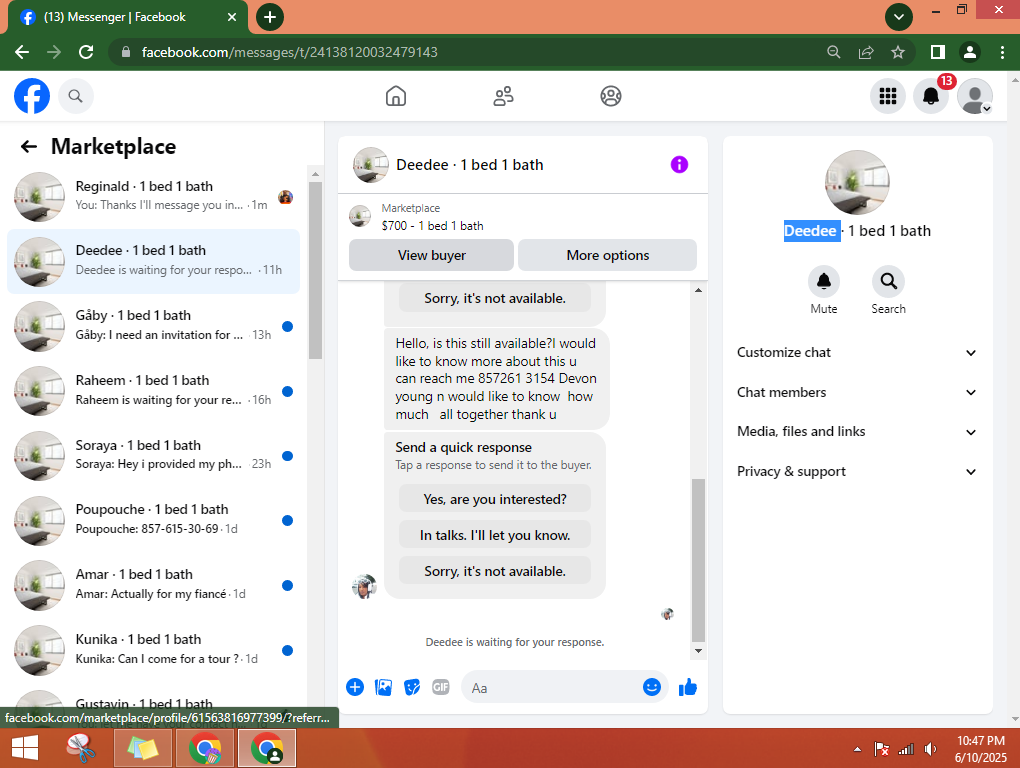The image size is (1020, 768).
Task: Open the nine-dot Menu grid icon
Action: coord(888,96)
